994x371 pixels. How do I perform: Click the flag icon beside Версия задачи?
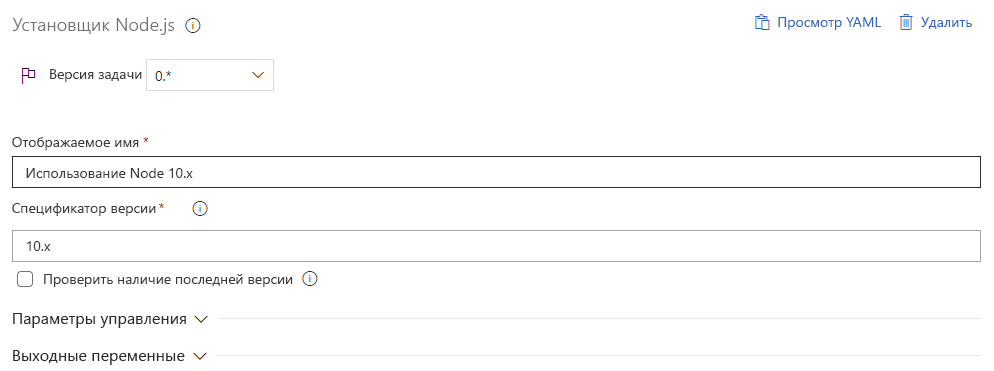point(28,75)
